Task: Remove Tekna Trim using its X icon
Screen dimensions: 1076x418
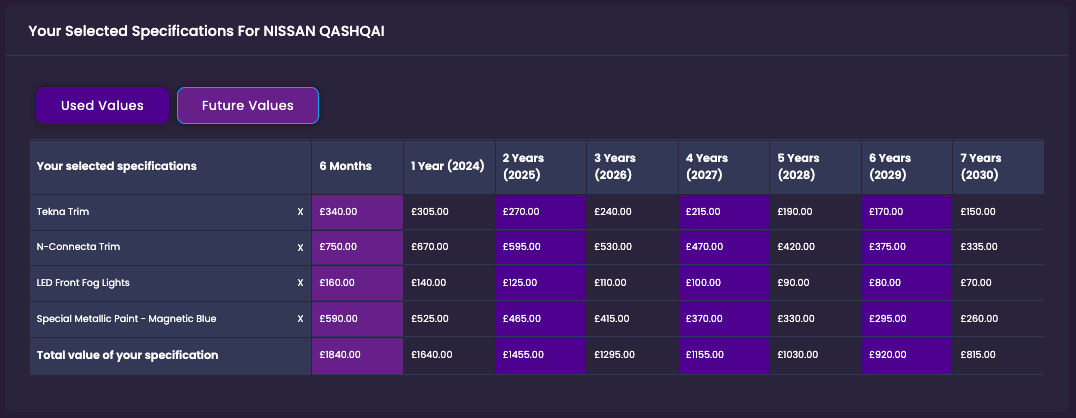Action: 300,212
